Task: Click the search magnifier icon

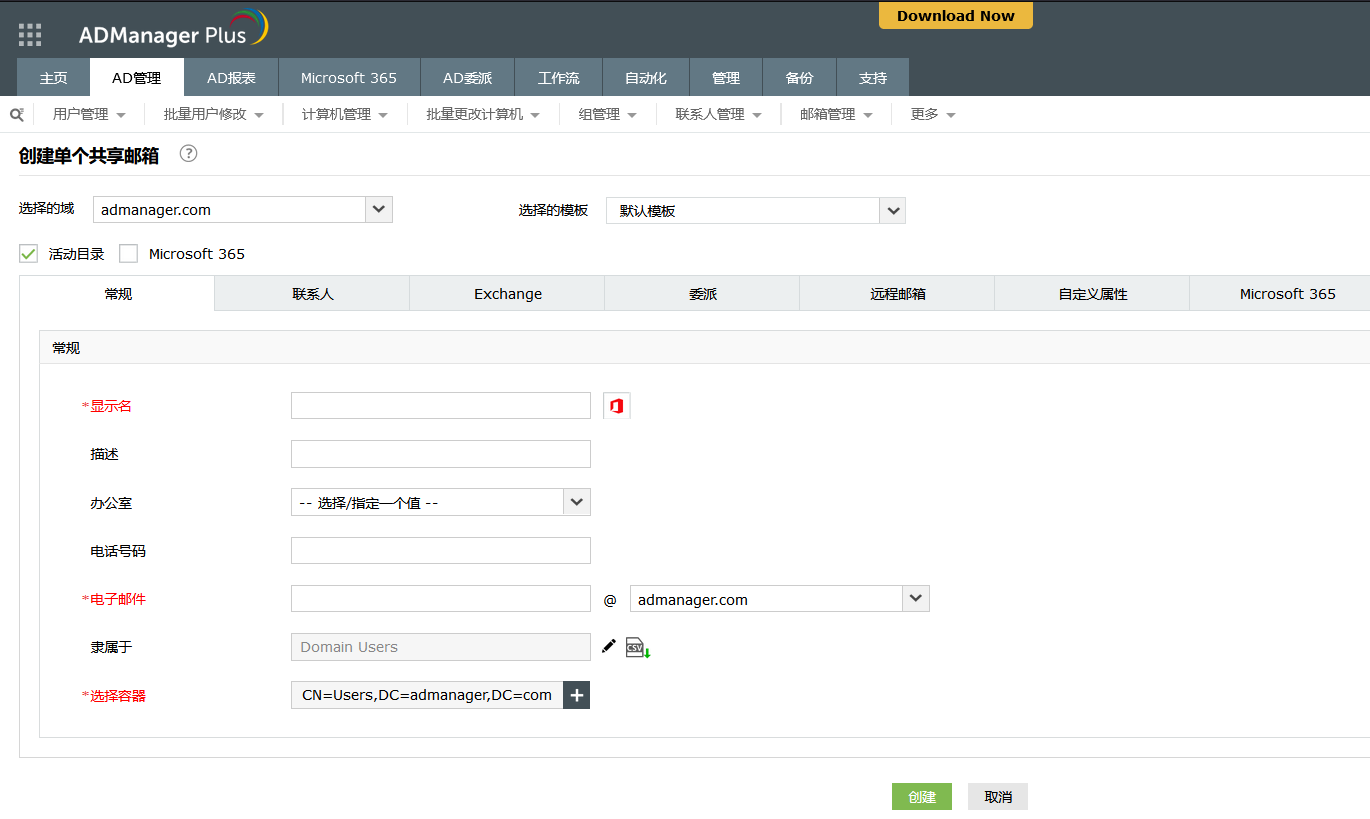Action: [16, 114]
